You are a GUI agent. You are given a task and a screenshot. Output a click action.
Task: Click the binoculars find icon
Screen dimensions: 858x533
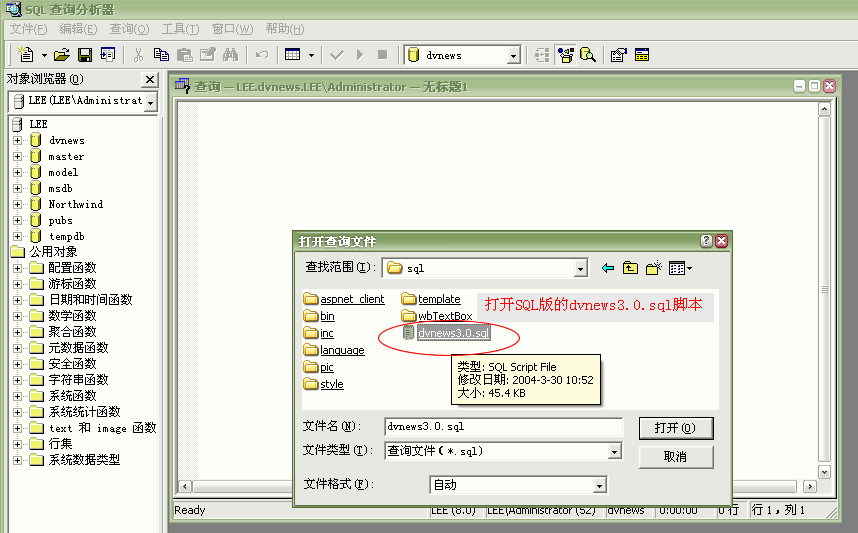pyautogui.click(x=230, y=55)
